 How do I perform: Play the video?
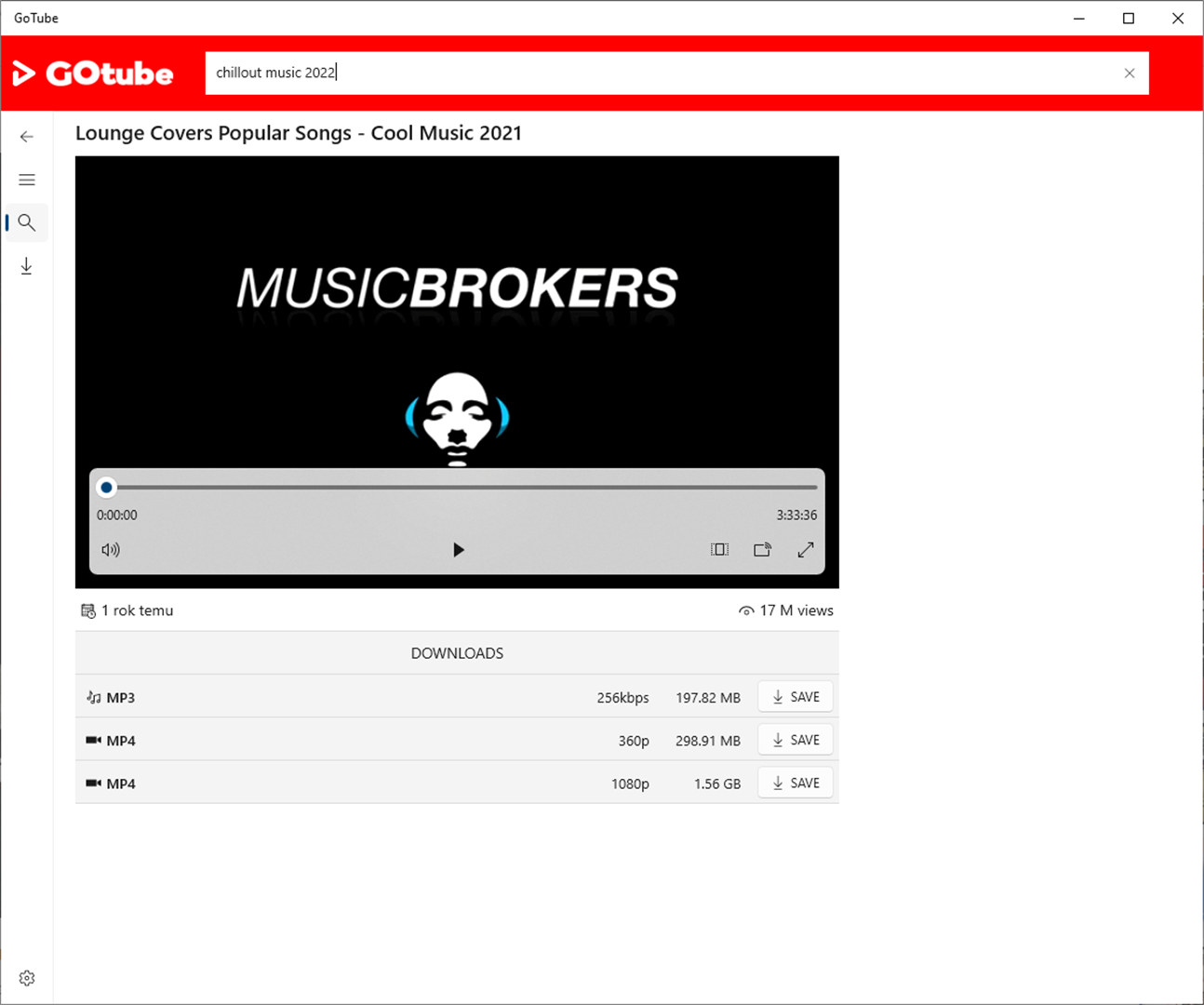pos(458,550)
